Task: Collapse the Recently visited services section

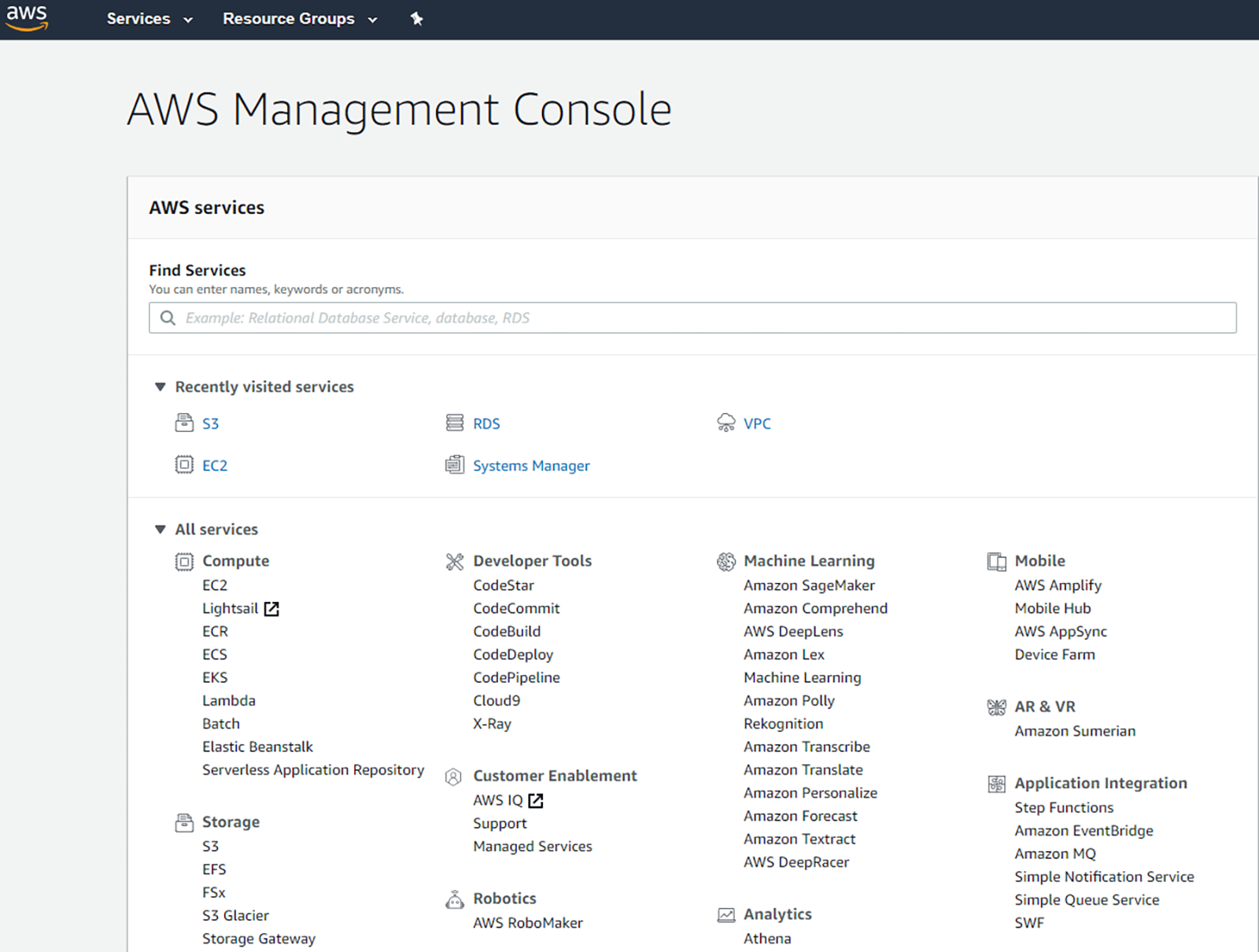Action: (161, 387)
